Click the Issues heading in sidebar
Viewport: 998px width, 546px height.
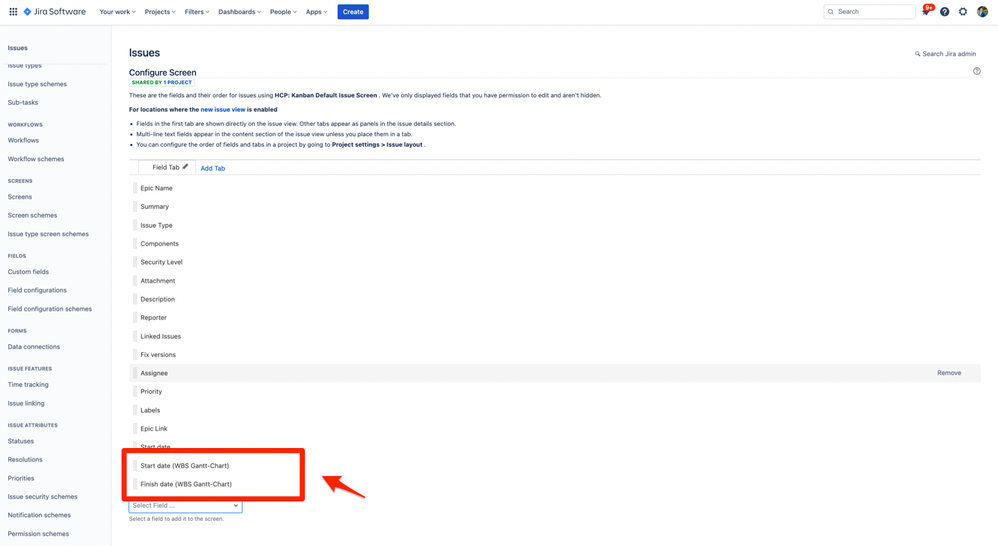point(18,48)
